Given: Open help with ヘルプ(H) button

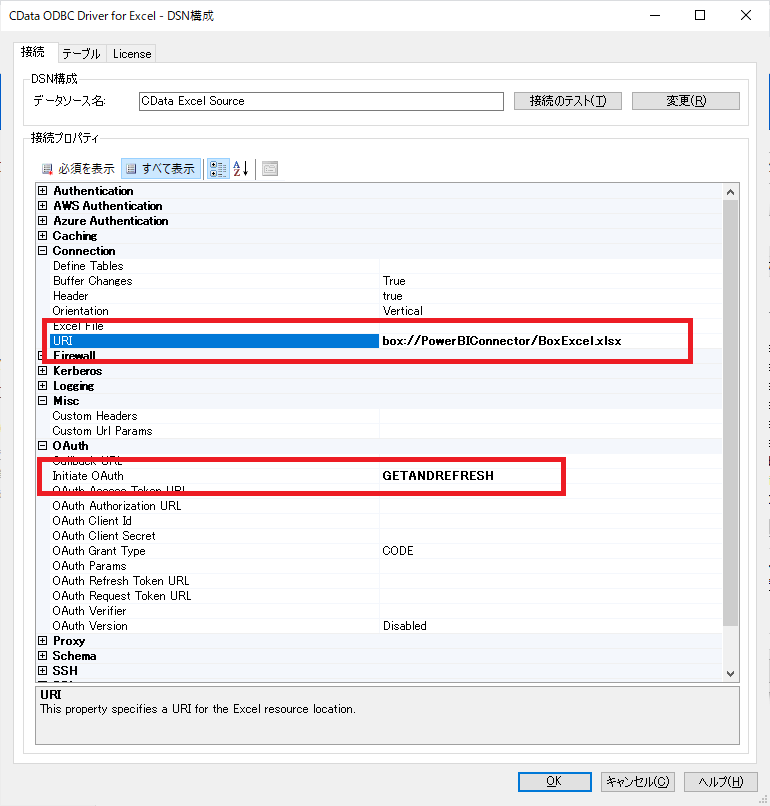Looking at the screenshot, I should click(721, 781).
